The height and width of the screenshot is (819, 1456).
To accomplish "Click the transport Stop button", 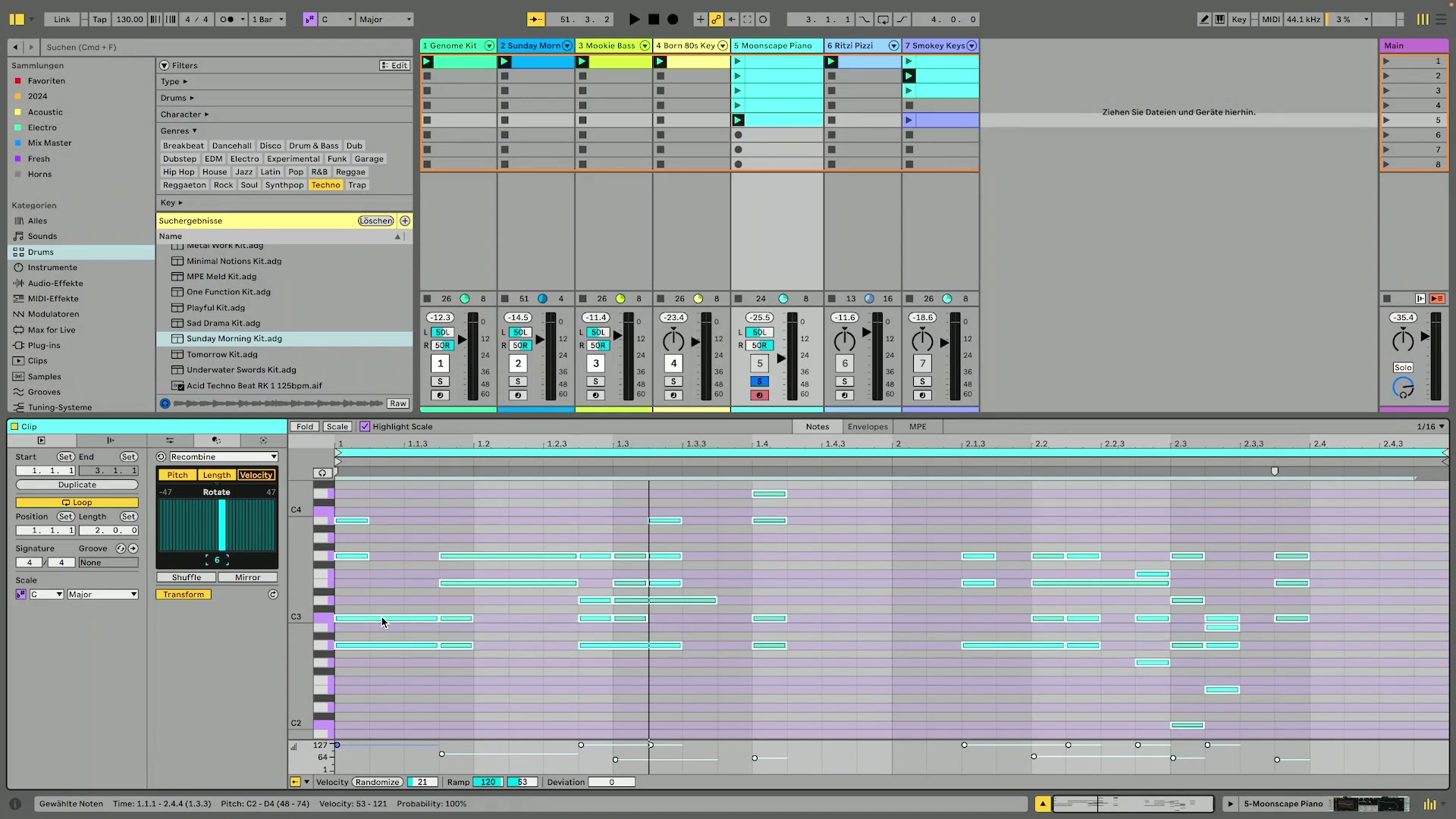I will tap(654, 19).
